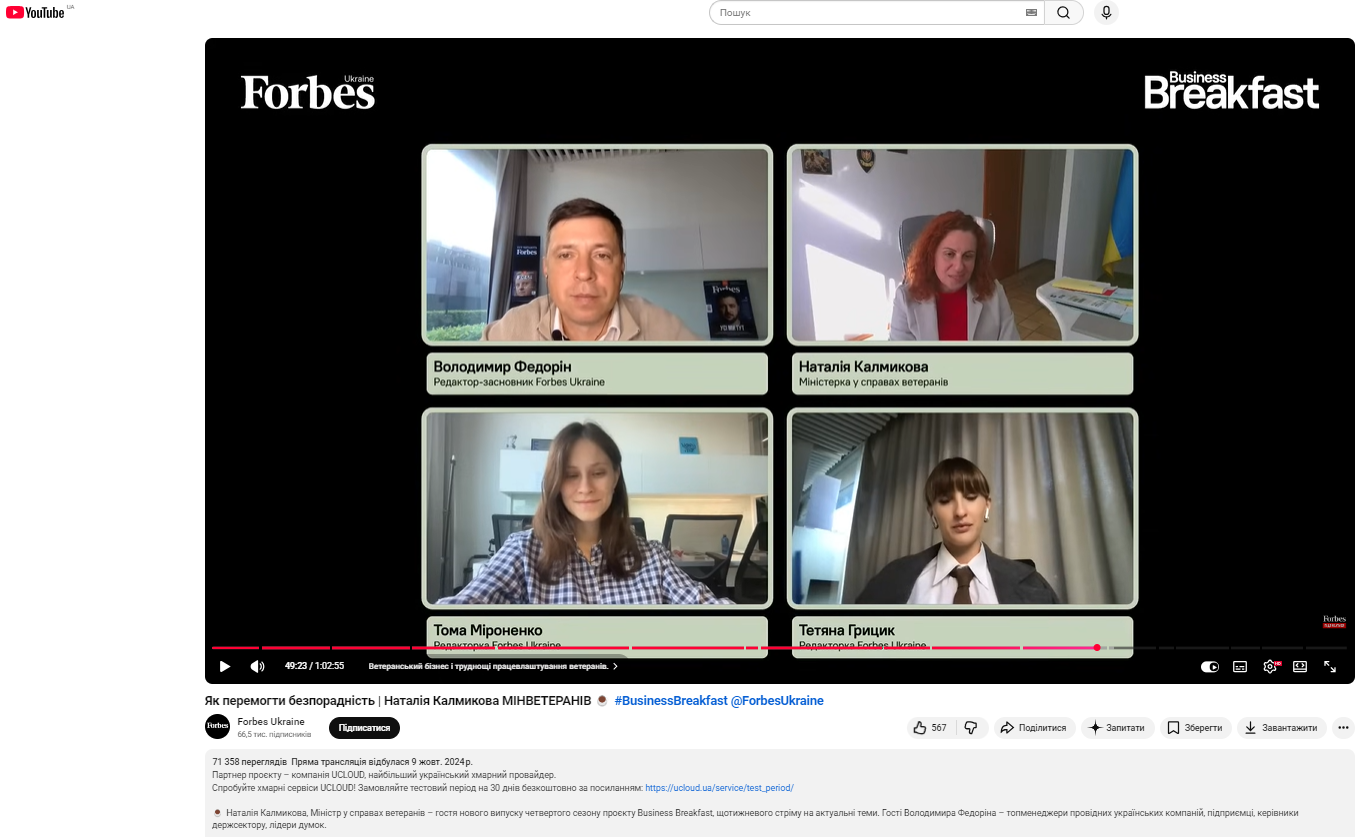The height and width of the screenshot is (837, 1361).
Task: Open player settings gear
Action: (1270, 667)
